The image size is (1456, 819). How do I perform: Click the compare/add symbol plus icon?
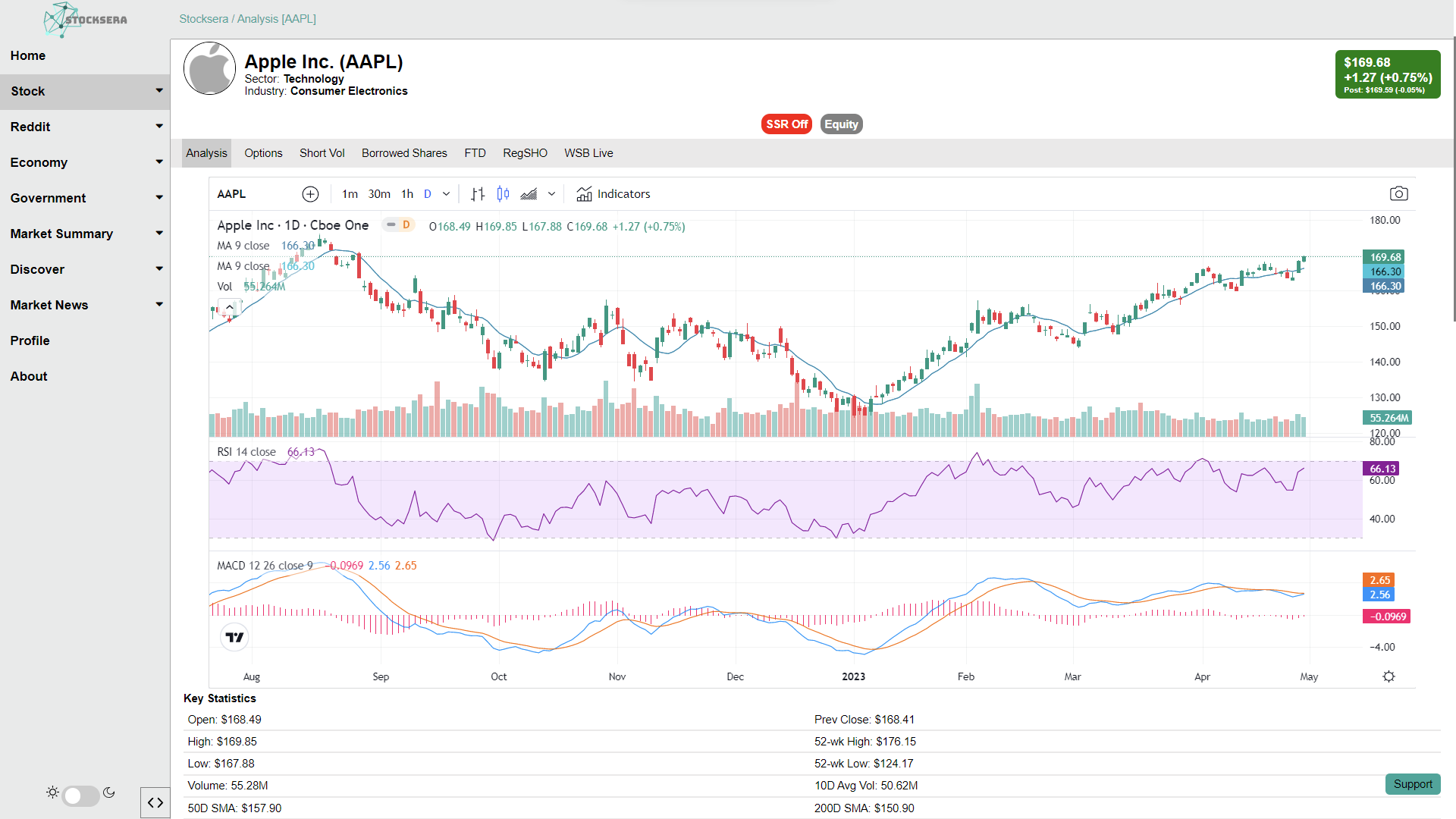click(310, 194)
